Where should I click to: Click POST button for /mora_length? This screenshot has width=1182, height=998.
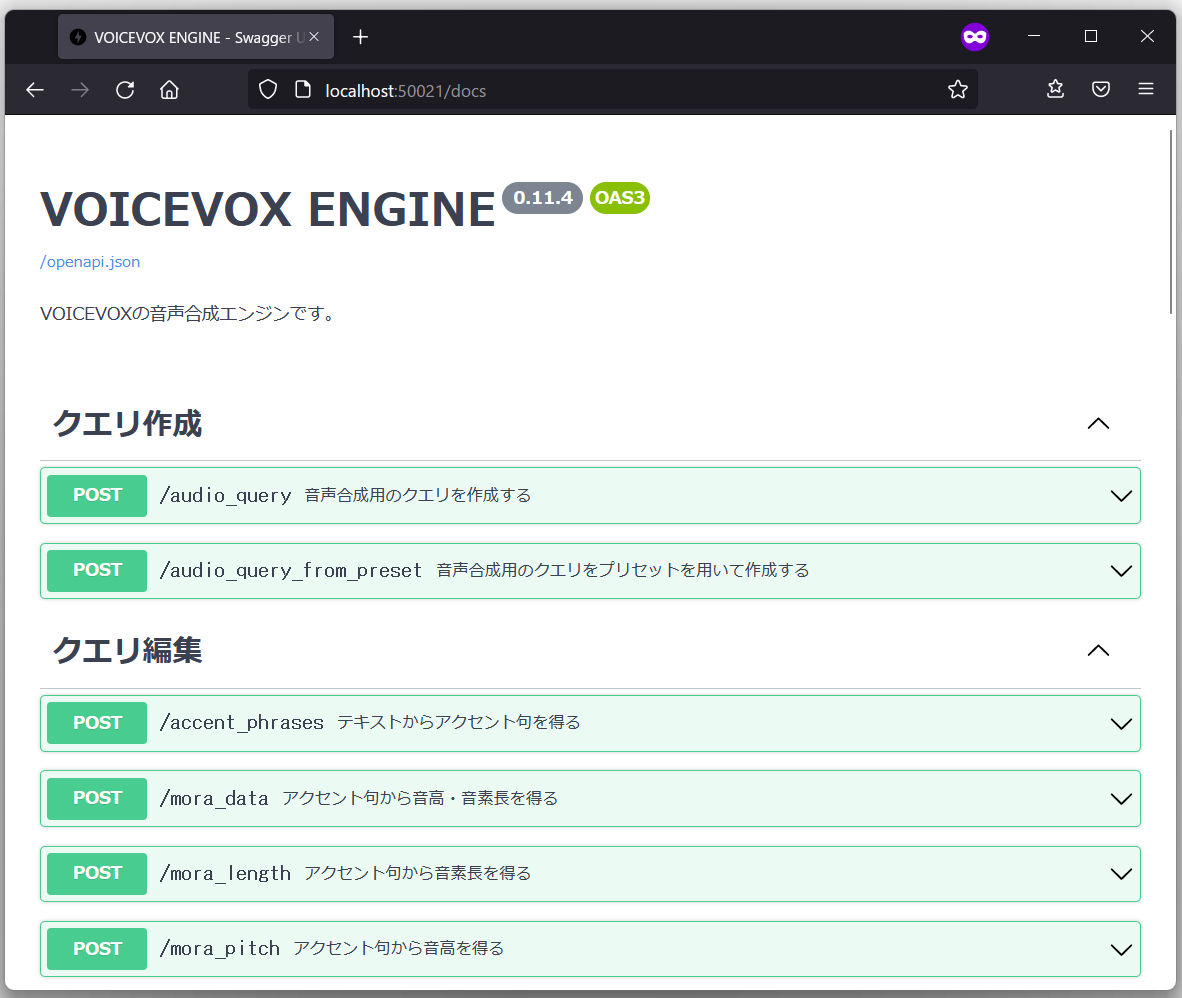pyautogui.click(x=97, y=874)
